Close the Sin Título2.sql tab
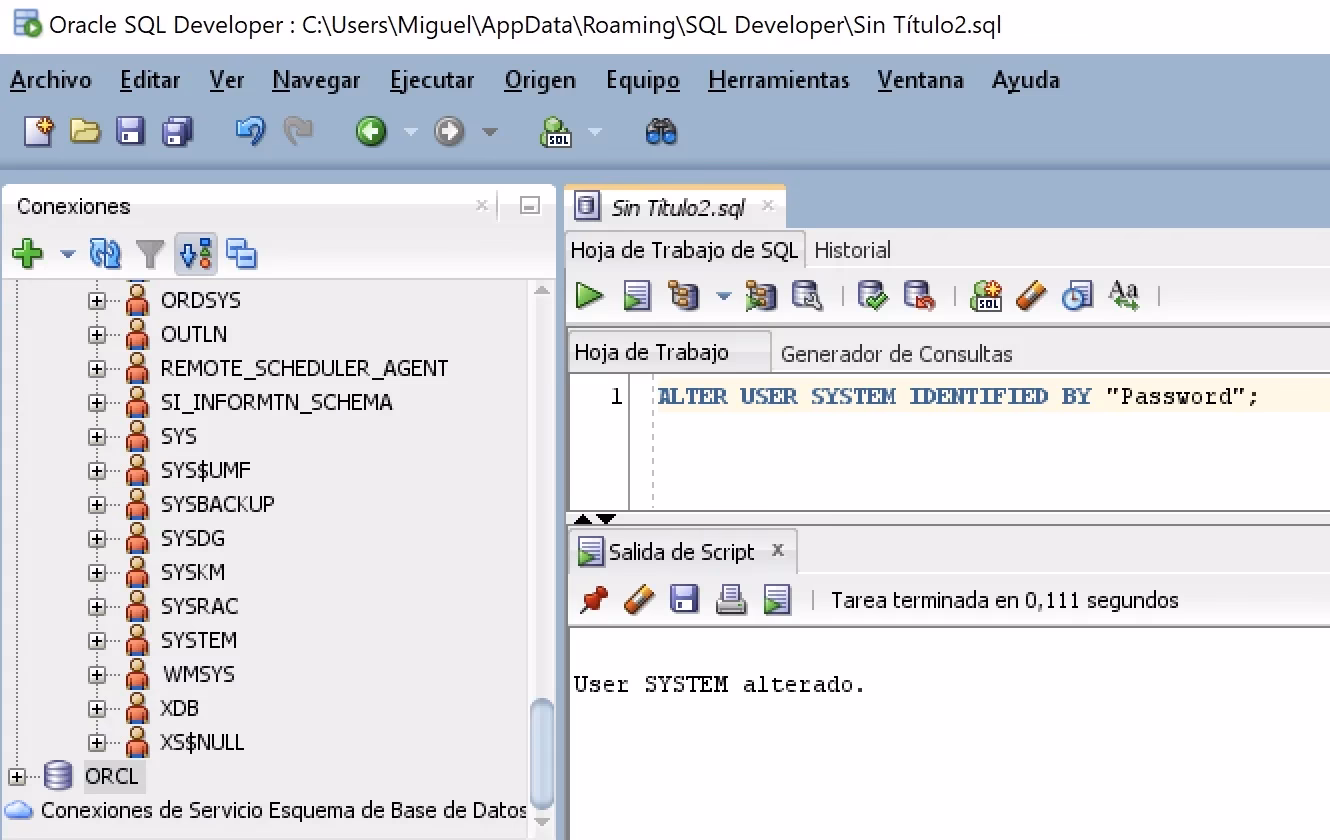Viewport: 1330px width, 840px height. click(767, 205)
